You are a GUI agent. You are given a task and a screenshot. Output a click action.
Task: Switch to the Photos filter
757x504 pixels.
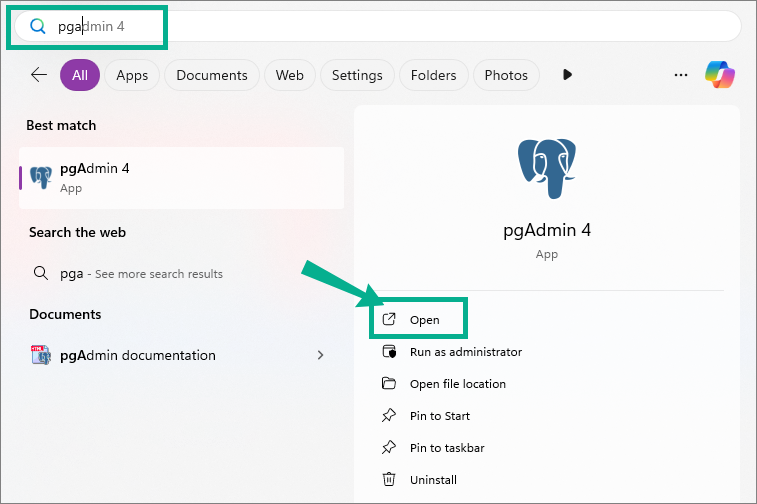click(x=506, y=75)
